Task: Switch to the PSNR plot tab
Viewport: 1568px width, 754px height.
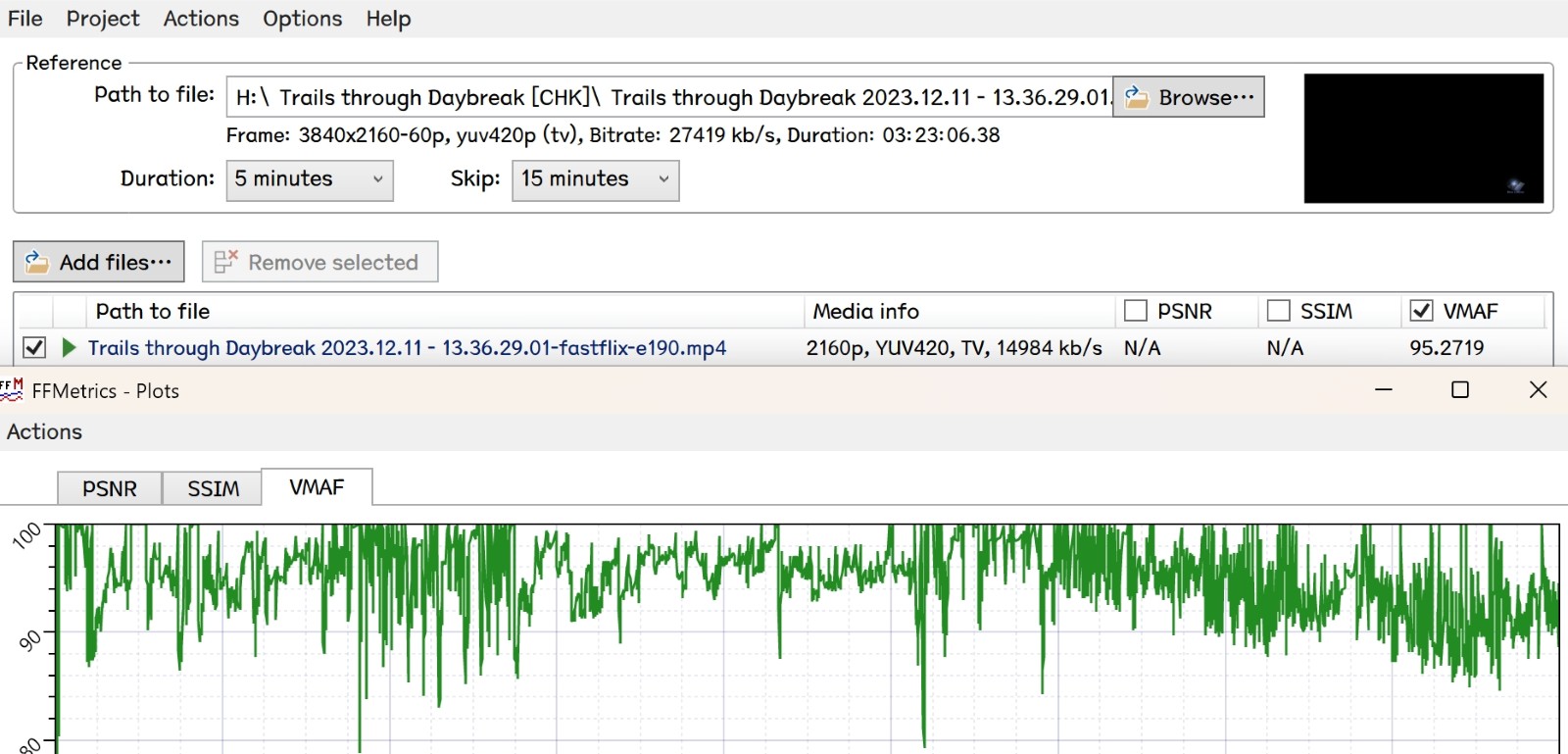Action: (110, 488)
